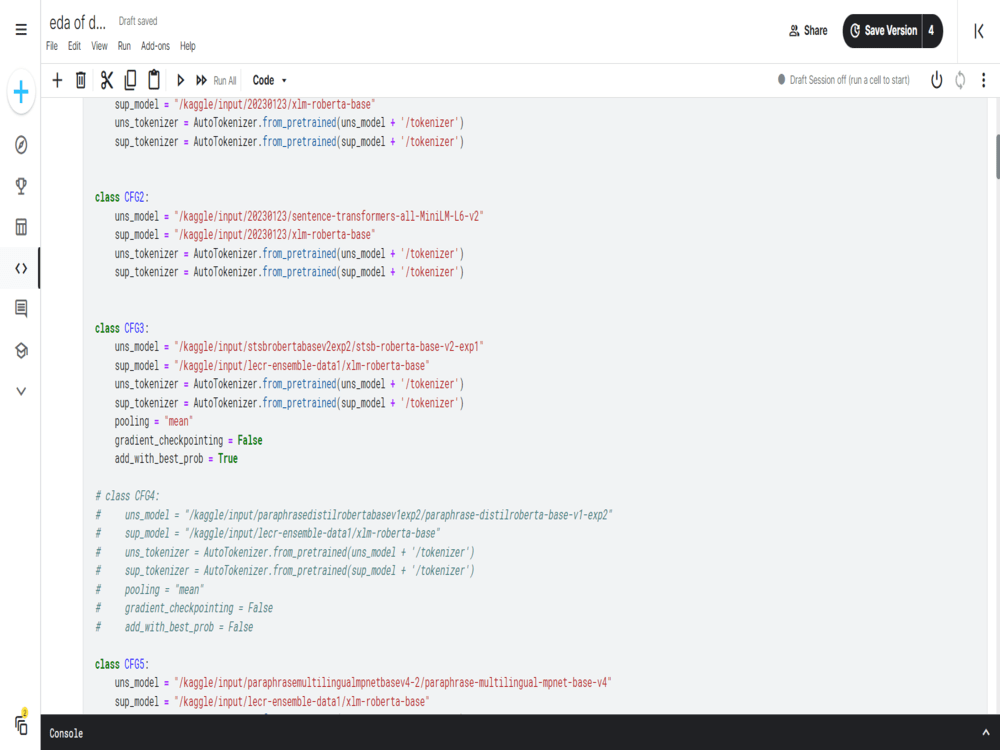Open the View menu

99,46
